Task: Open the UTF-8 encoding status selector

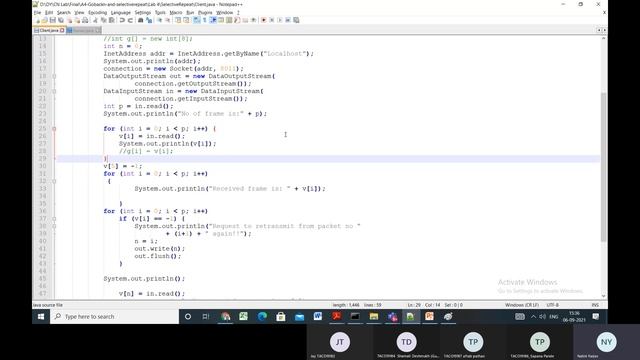Action: (552, 305)
